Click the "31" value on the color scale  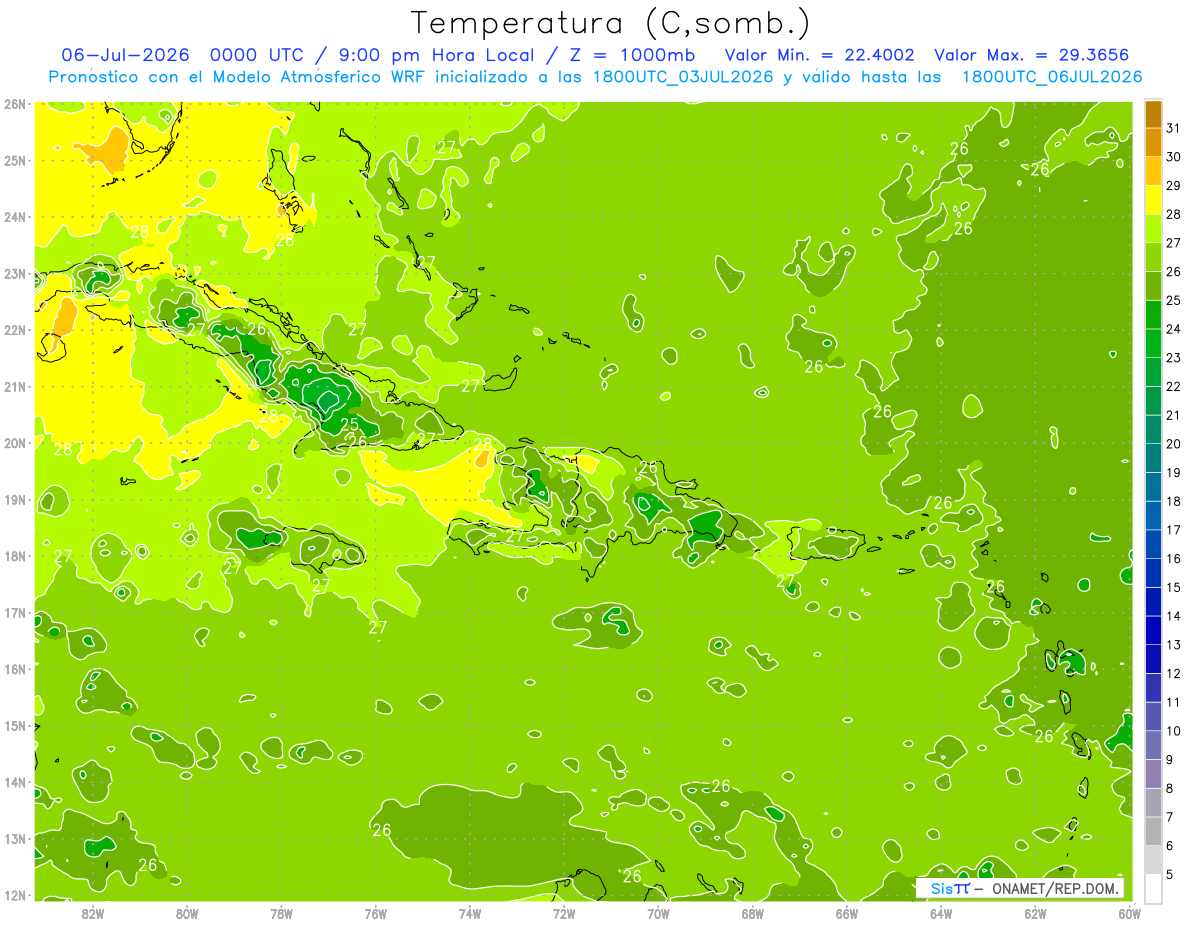tap(1174, 128)
